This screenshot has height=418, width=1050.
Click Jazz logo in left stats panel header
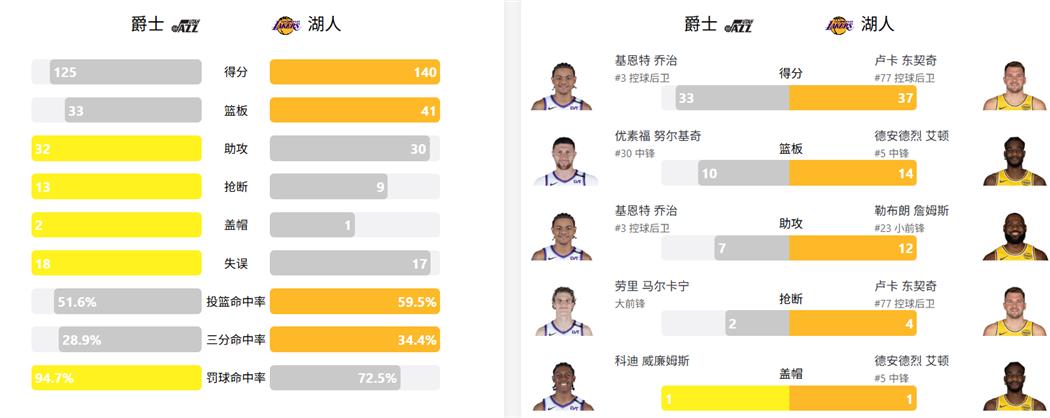pos(187,25)
